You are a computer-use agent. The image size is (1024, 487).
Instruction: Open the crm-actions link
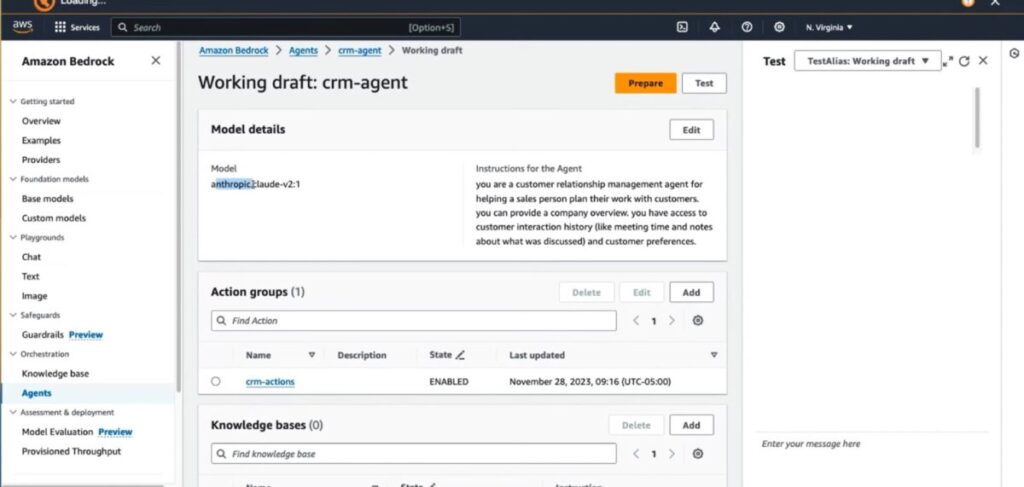pos(270,382)
